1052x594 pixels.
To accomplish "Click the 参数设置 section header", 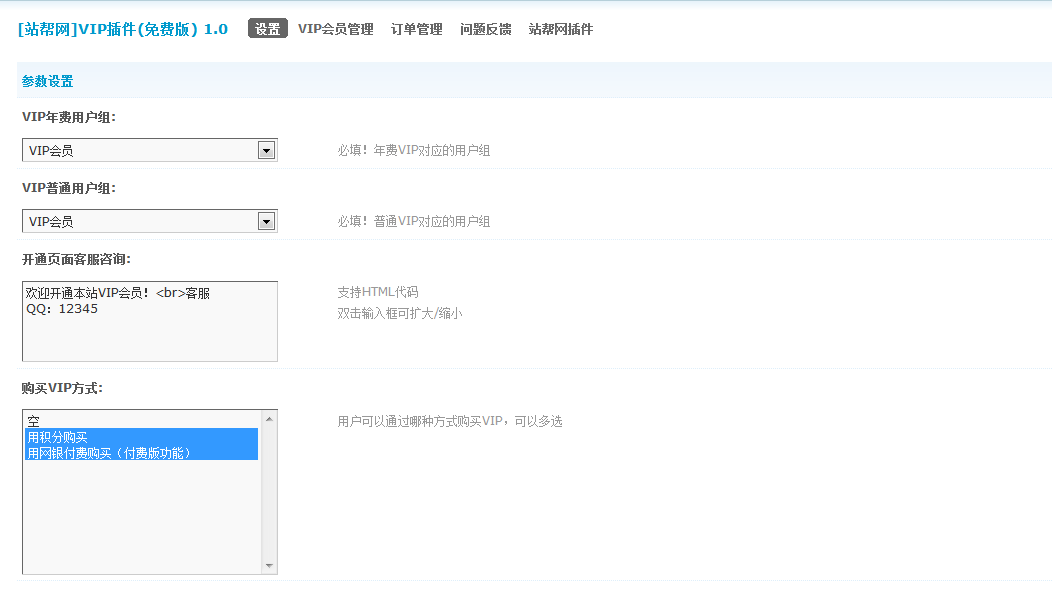I will pyautogui.click(x=47, y=81).
